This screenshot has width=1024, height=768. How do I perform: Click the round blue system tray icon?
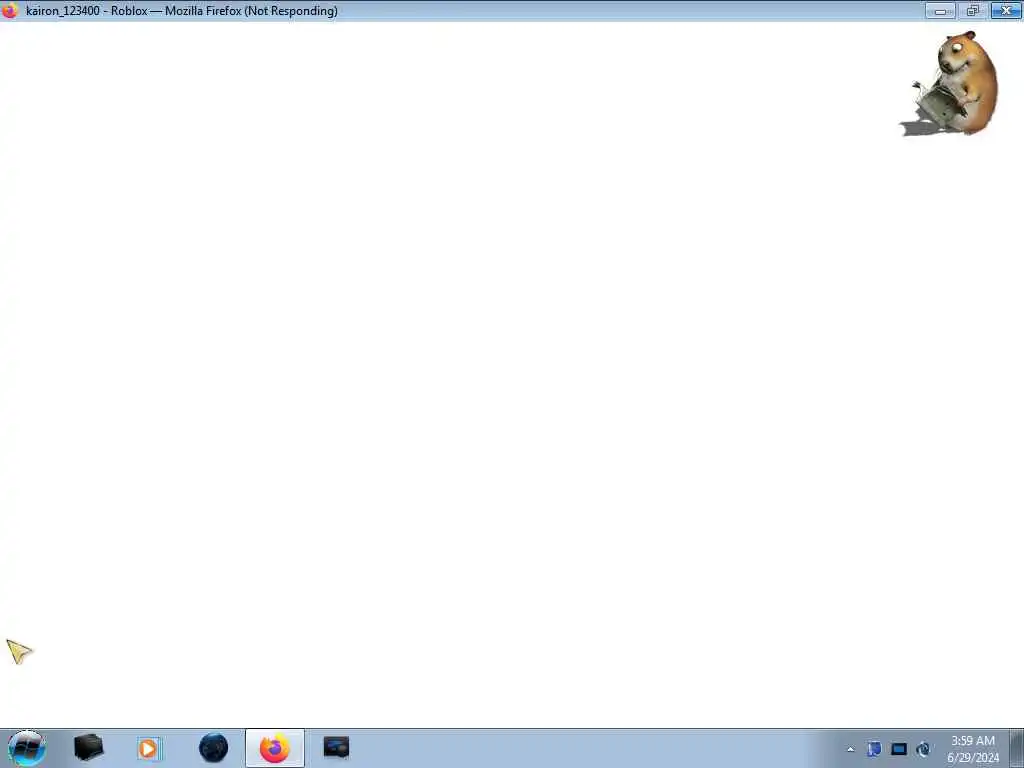click(923, 750)
